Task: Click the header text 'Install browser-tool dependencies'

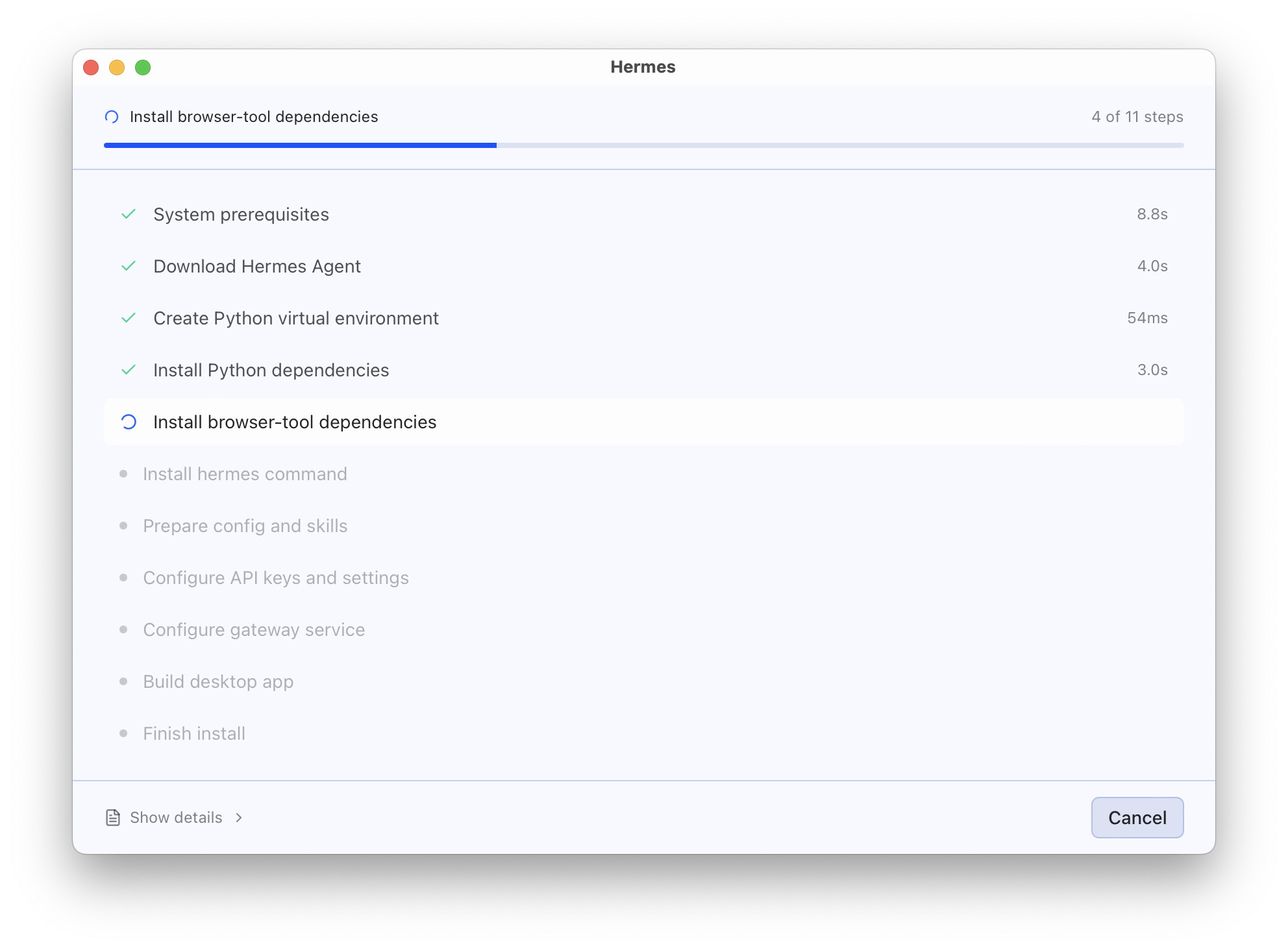Action: click(254, 117)
